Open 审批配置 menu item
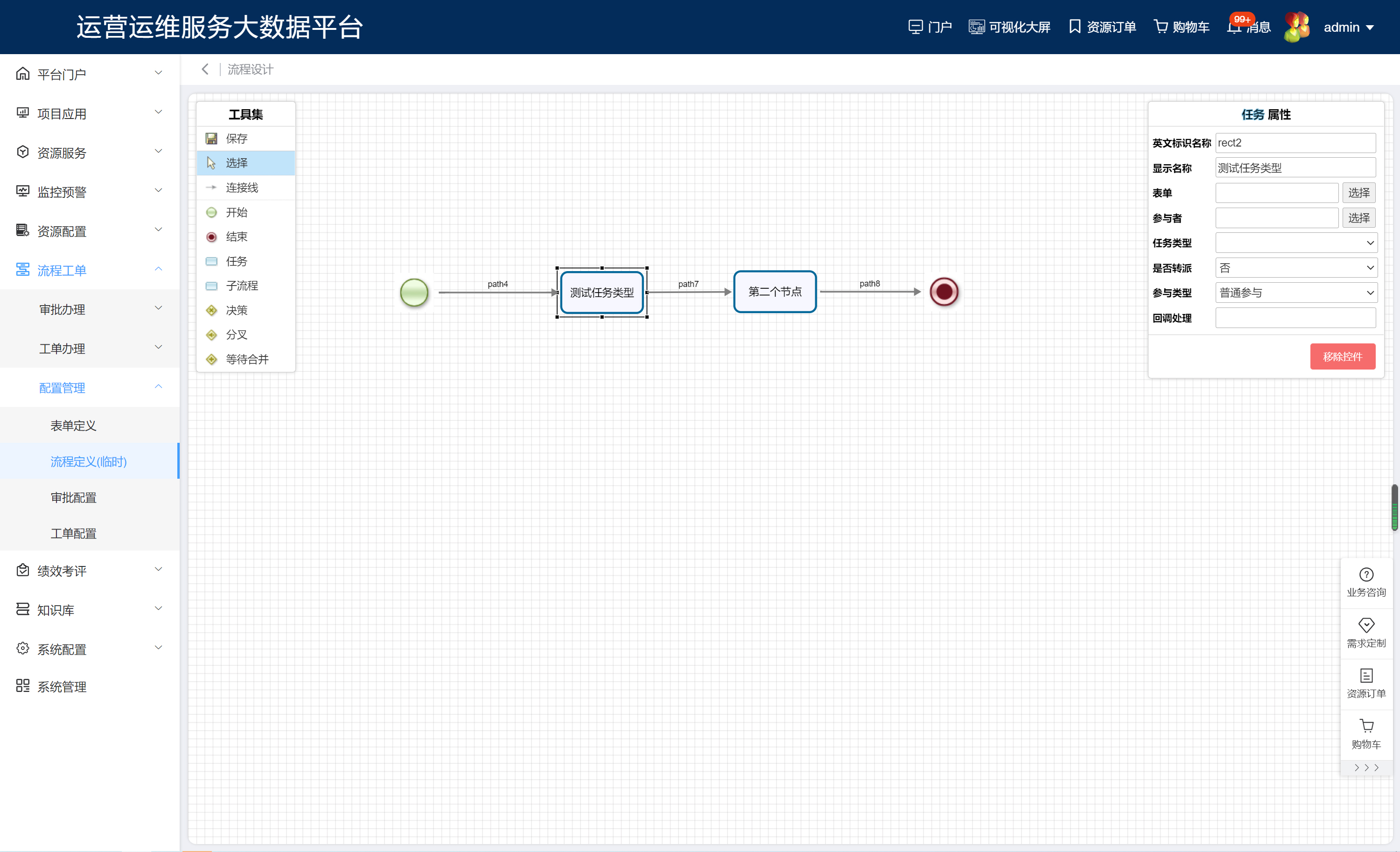Image resolution: width=1400 pixels, height=852 pixels. coord(73,497)
